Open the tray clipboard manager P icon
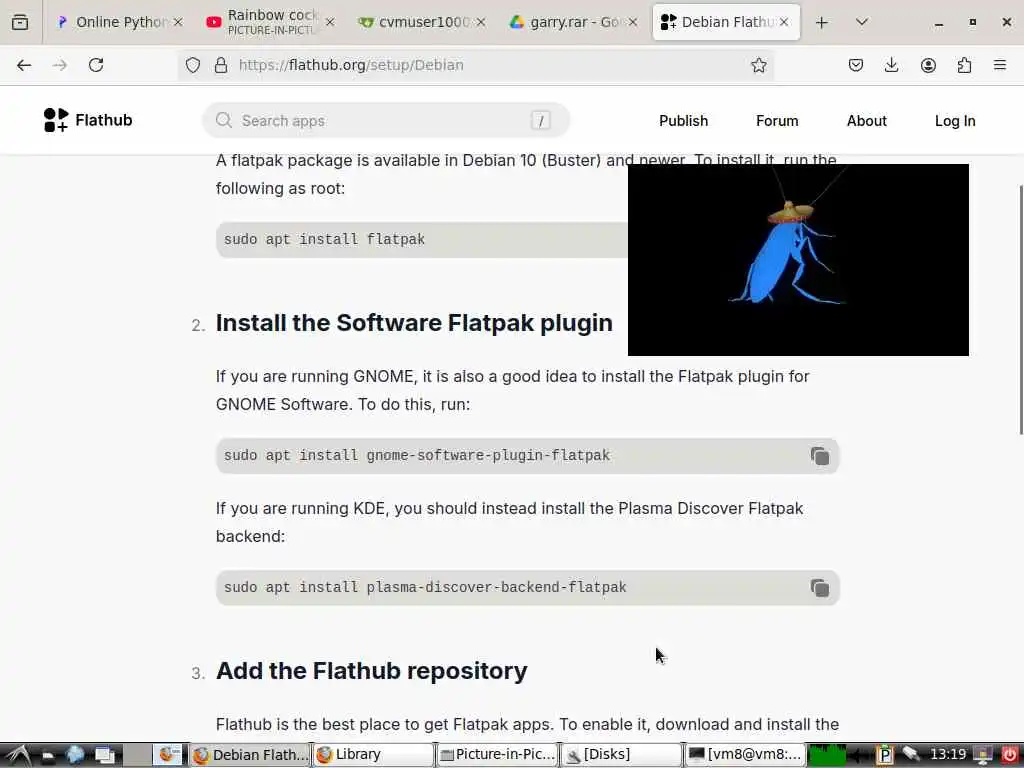Viewport: 1024px width, 768px height. [x=884, y=755]
